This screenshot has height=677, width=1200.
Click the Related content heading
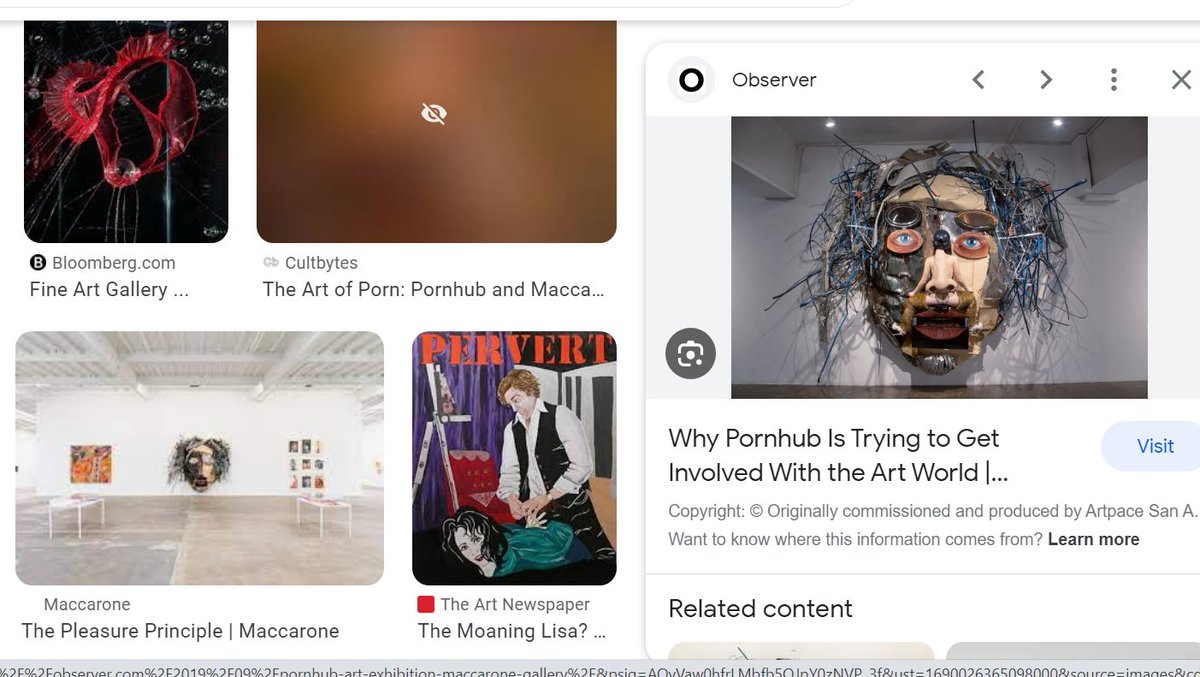click(760, 608)
